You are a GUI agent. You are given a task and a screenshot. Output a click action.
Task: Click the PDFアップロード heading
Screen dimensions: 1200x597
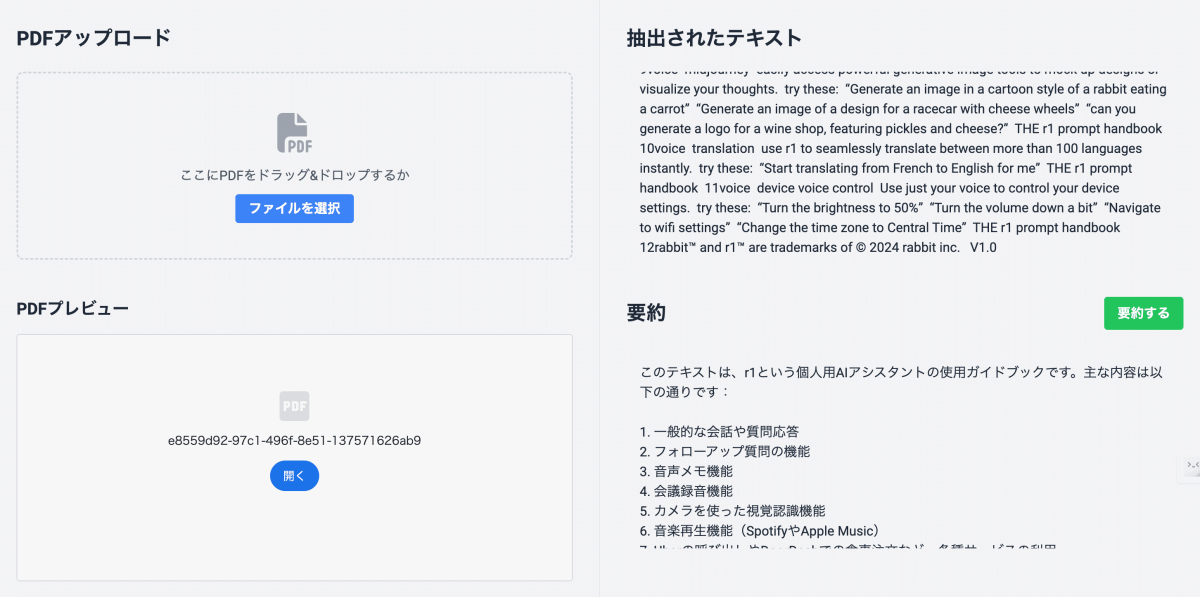(x=94, y=38)
